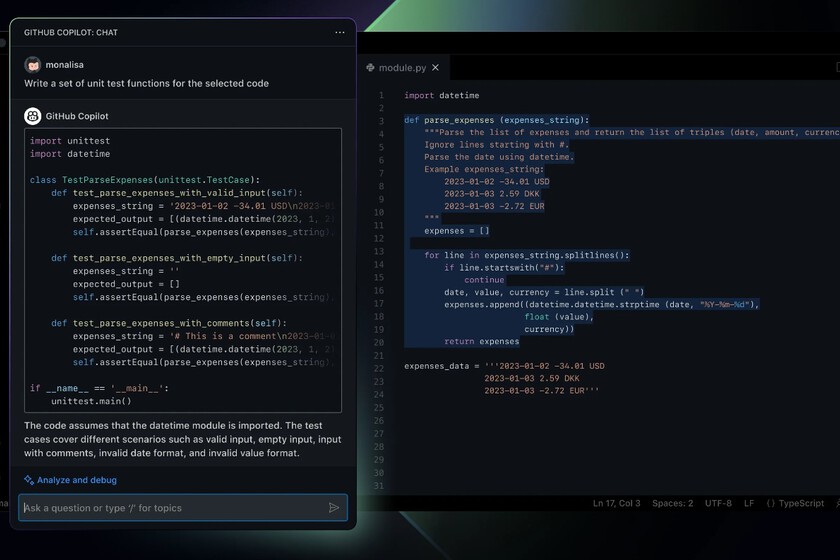
Task: Click the monalisa user avatar
Action: click(x=33, y=65)
